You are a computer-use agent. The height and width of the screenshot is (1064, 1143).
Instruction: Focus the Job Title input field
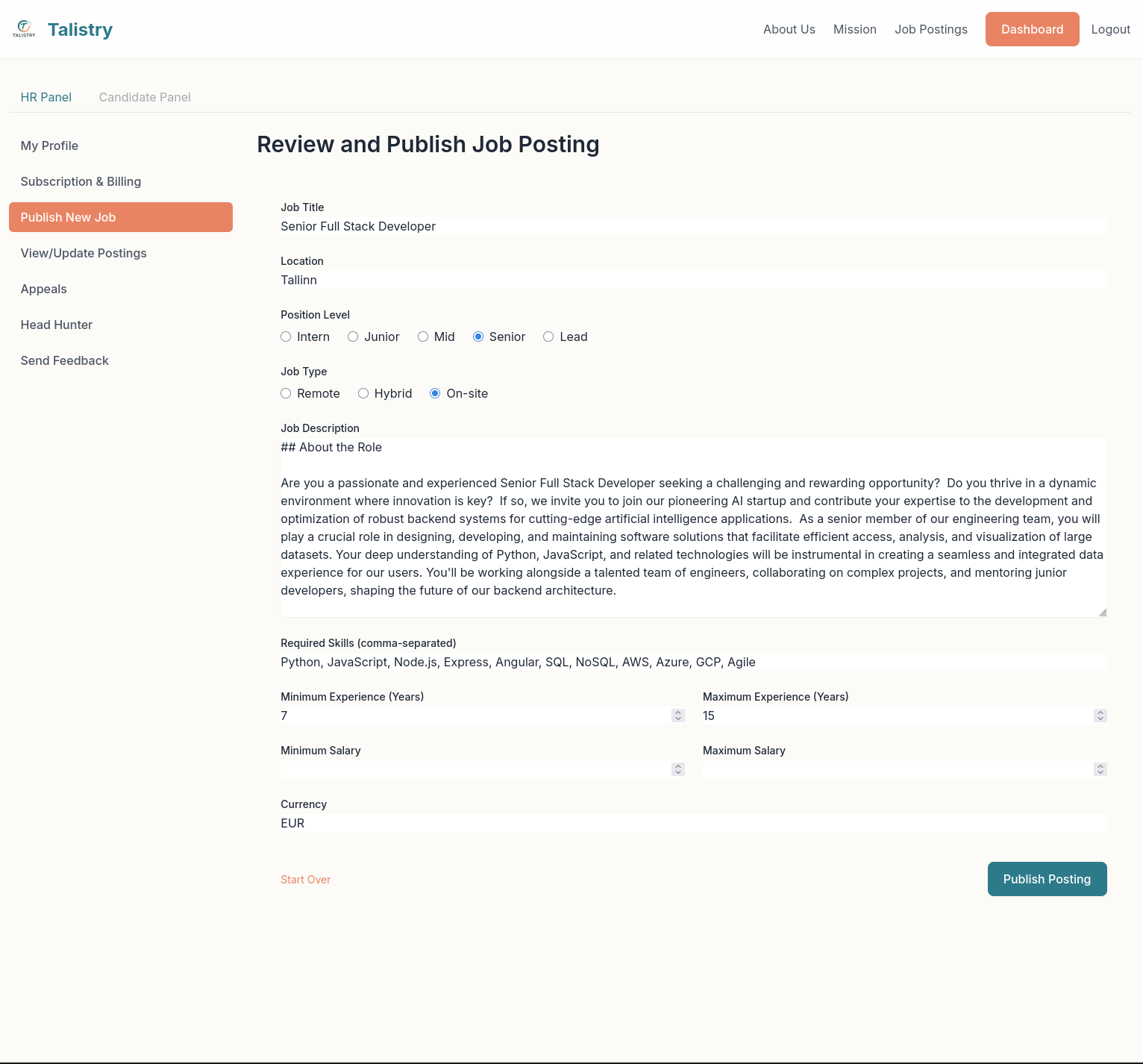tap(694, 226)
